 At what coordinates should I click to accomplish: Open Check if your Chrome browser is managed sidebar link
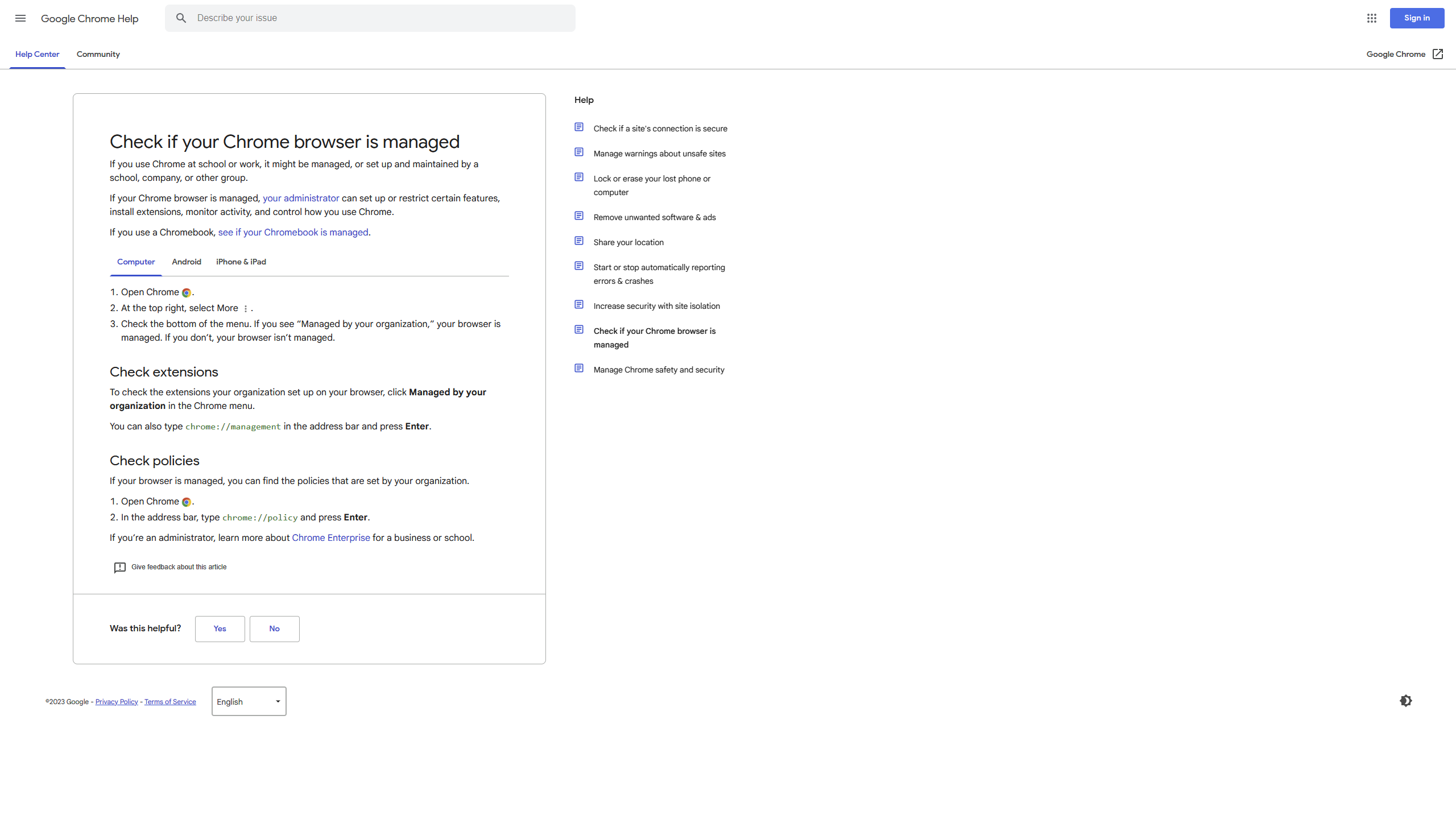point(655,338)
